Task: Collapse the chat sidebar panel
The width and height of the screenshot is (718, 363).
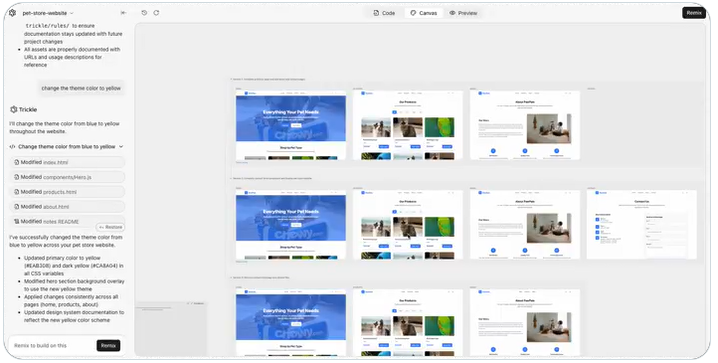Action: pyautogui.click(x=123, y=13)
